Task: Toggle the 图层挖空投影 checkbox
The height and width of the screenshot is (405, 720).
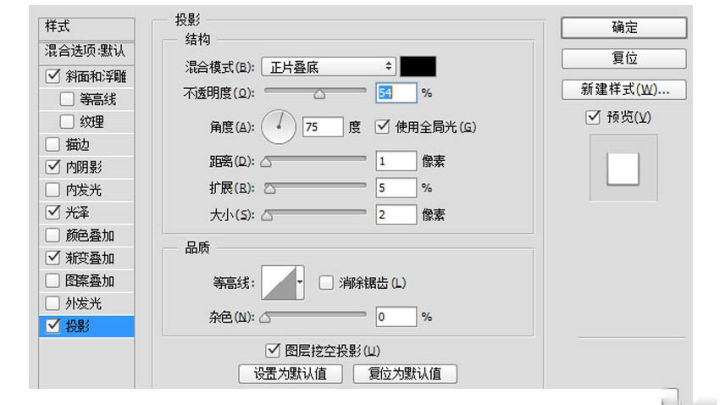Action: (272, 350)
